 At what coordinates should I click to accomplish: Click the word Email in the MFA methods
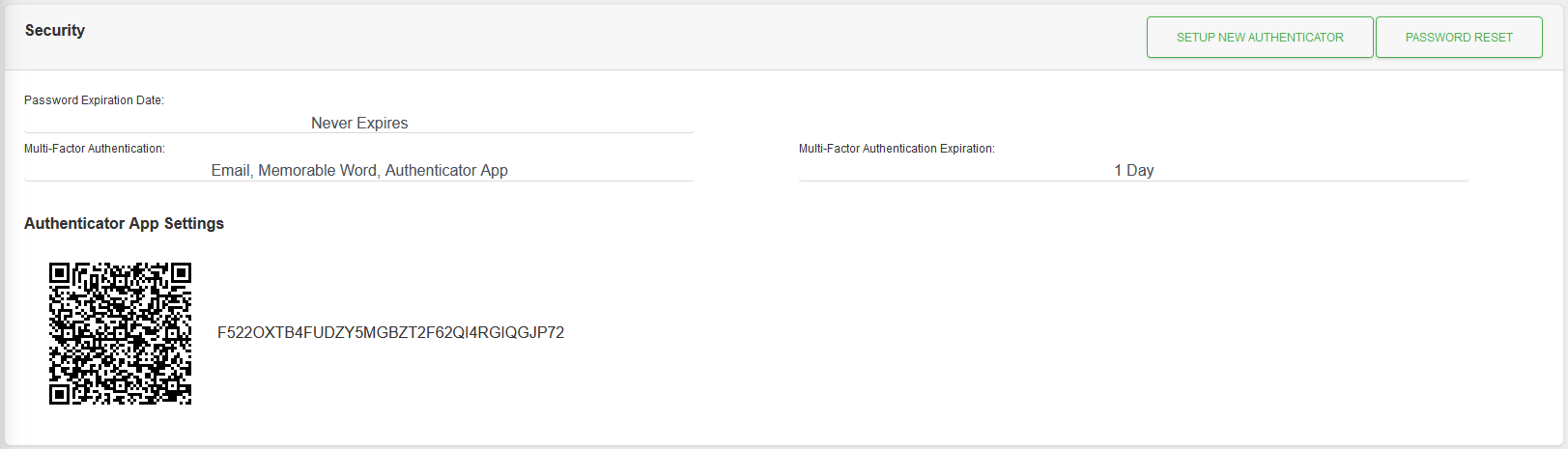pos(230,170)
